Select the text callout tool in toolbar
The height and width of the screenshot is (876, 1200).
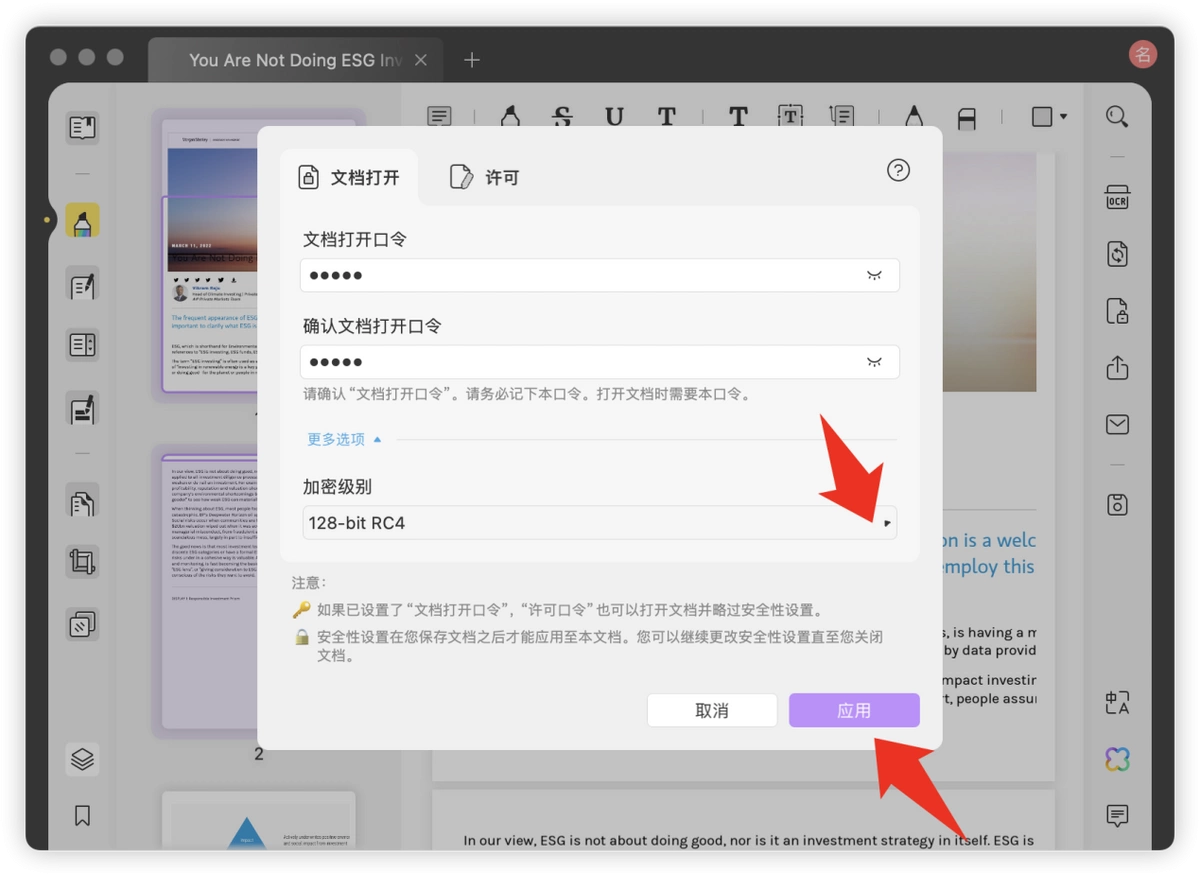point(842,117)
